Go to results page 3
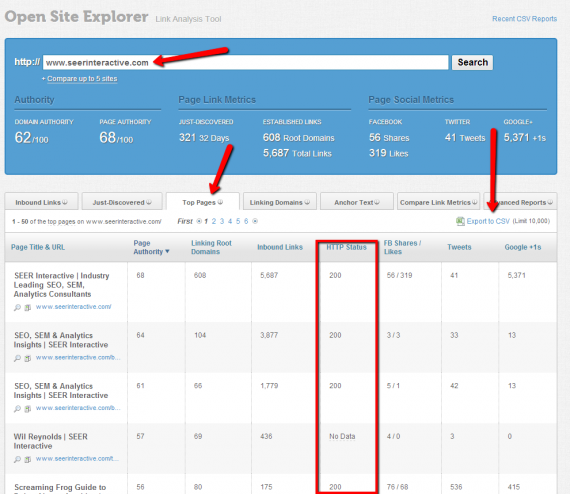Screen dimensions: 570x494 [x=222, y=221]
